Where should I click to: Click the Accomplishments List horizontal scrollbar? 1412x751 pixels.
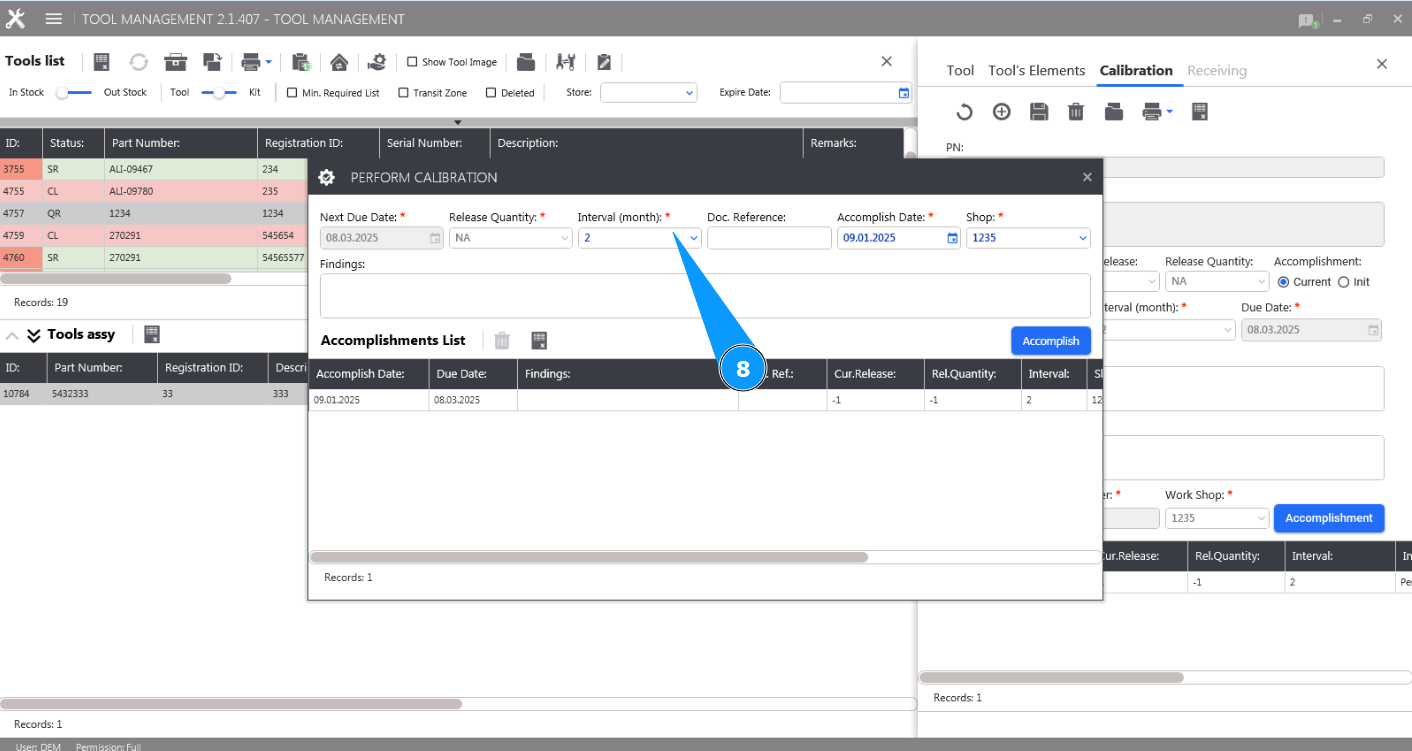pos(589,558)
